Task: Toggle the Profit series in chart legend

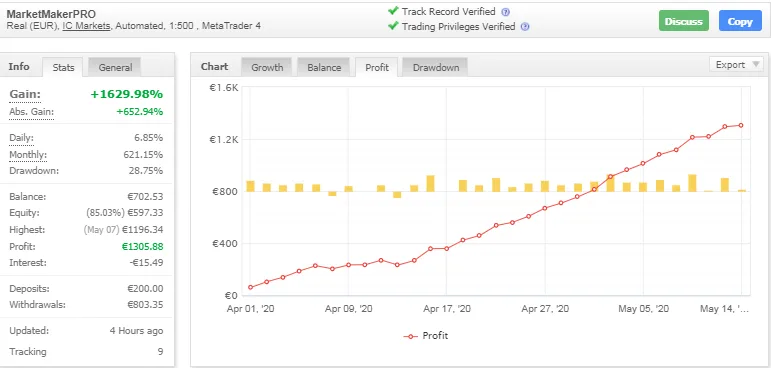Action: click(x=426, y=336)
